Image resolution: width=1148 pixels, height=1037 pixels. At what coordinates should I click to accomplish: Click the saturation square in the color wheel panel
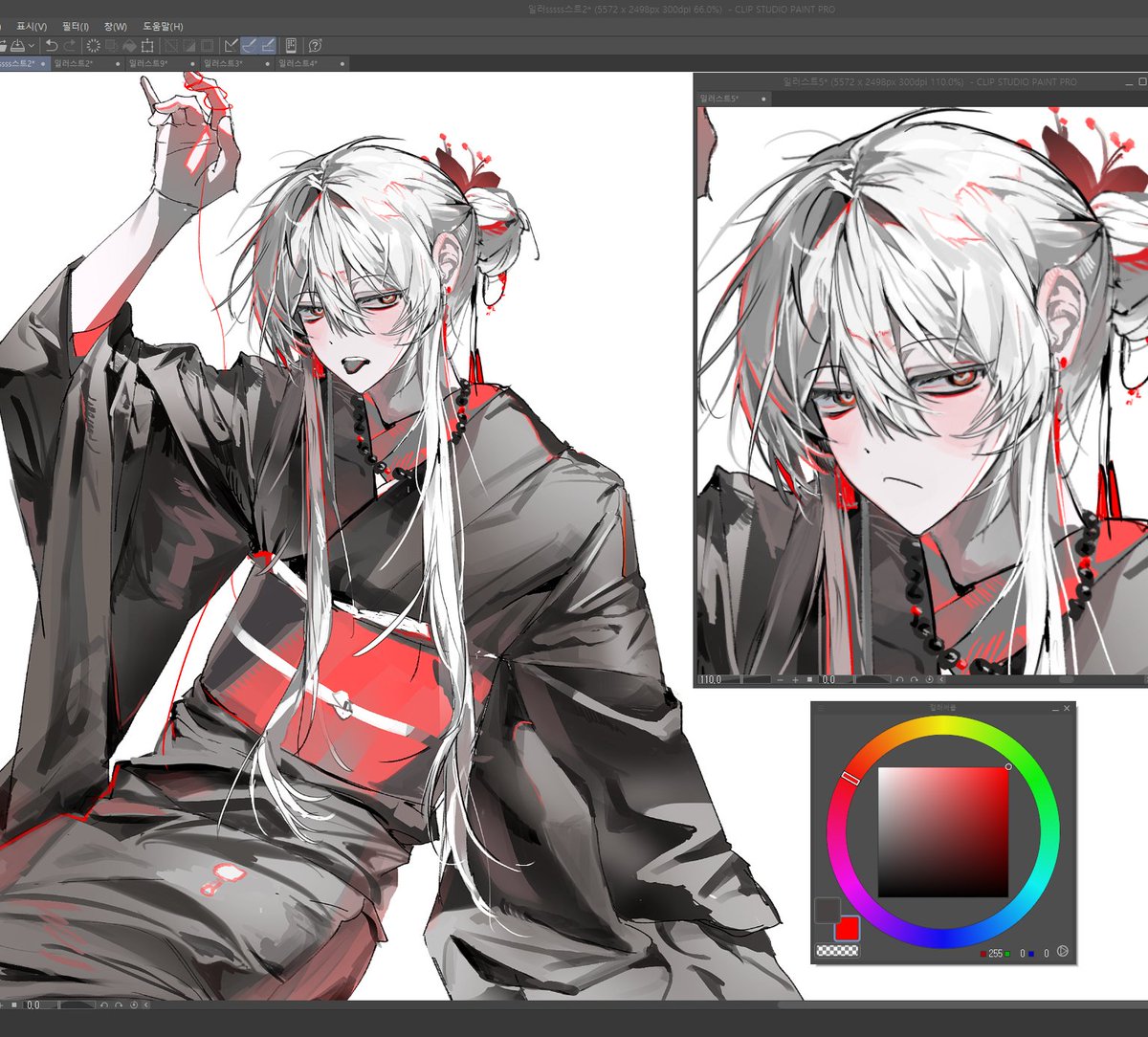click(943, 831)
